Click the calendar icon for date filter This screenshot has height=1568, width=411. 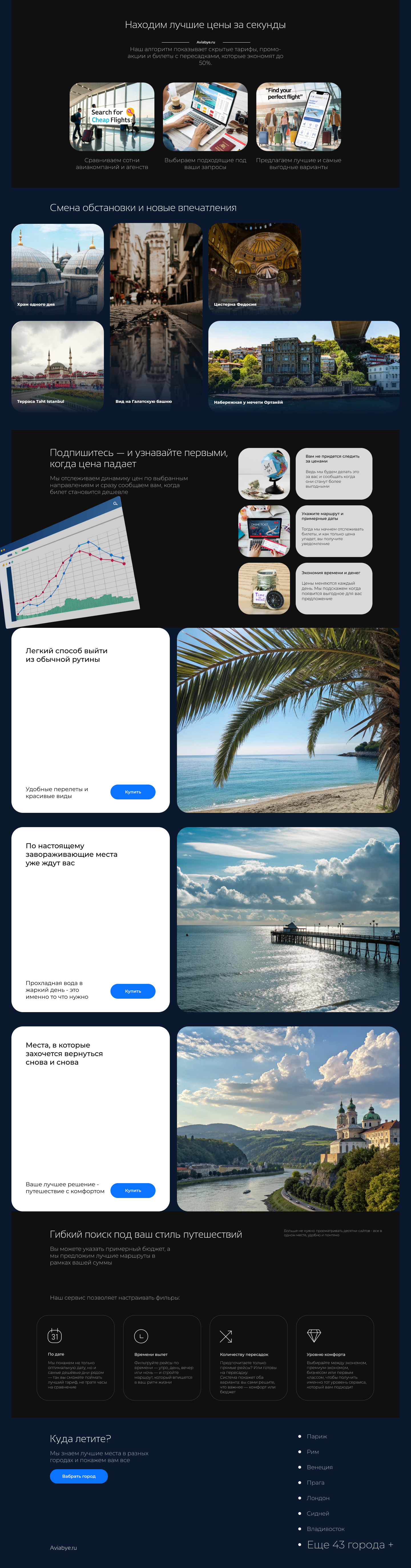click(55, 1336)
